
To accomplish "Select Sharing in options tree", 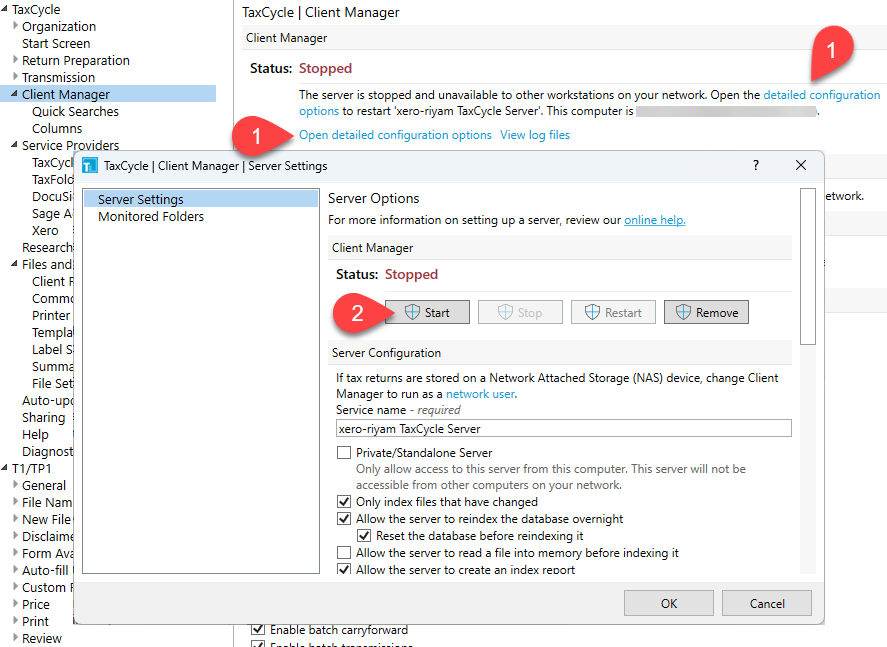I will point(44,417).
